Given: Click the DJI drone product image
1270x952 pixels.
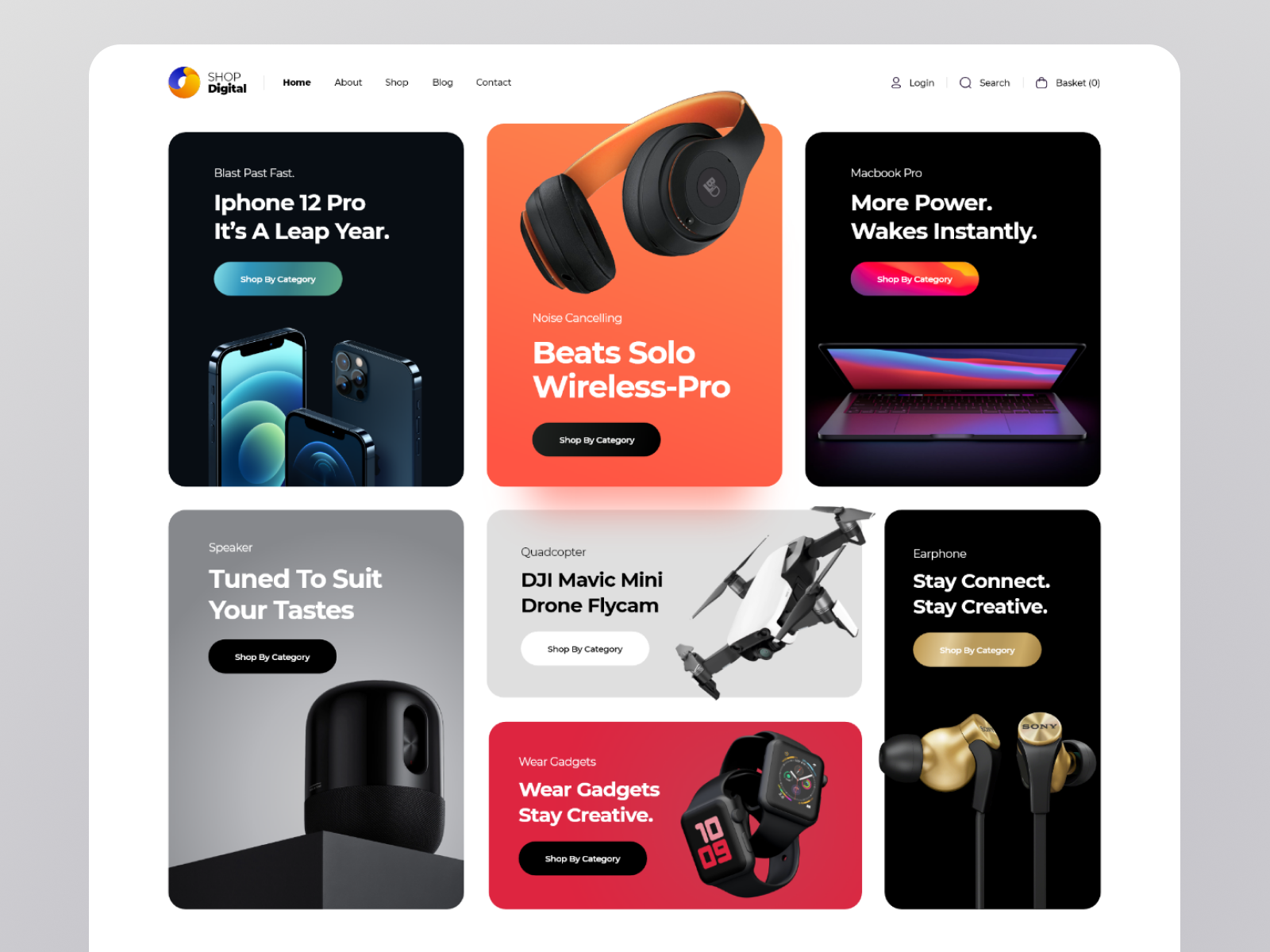Looking at the screenshot, I should (x=774, y=601).
